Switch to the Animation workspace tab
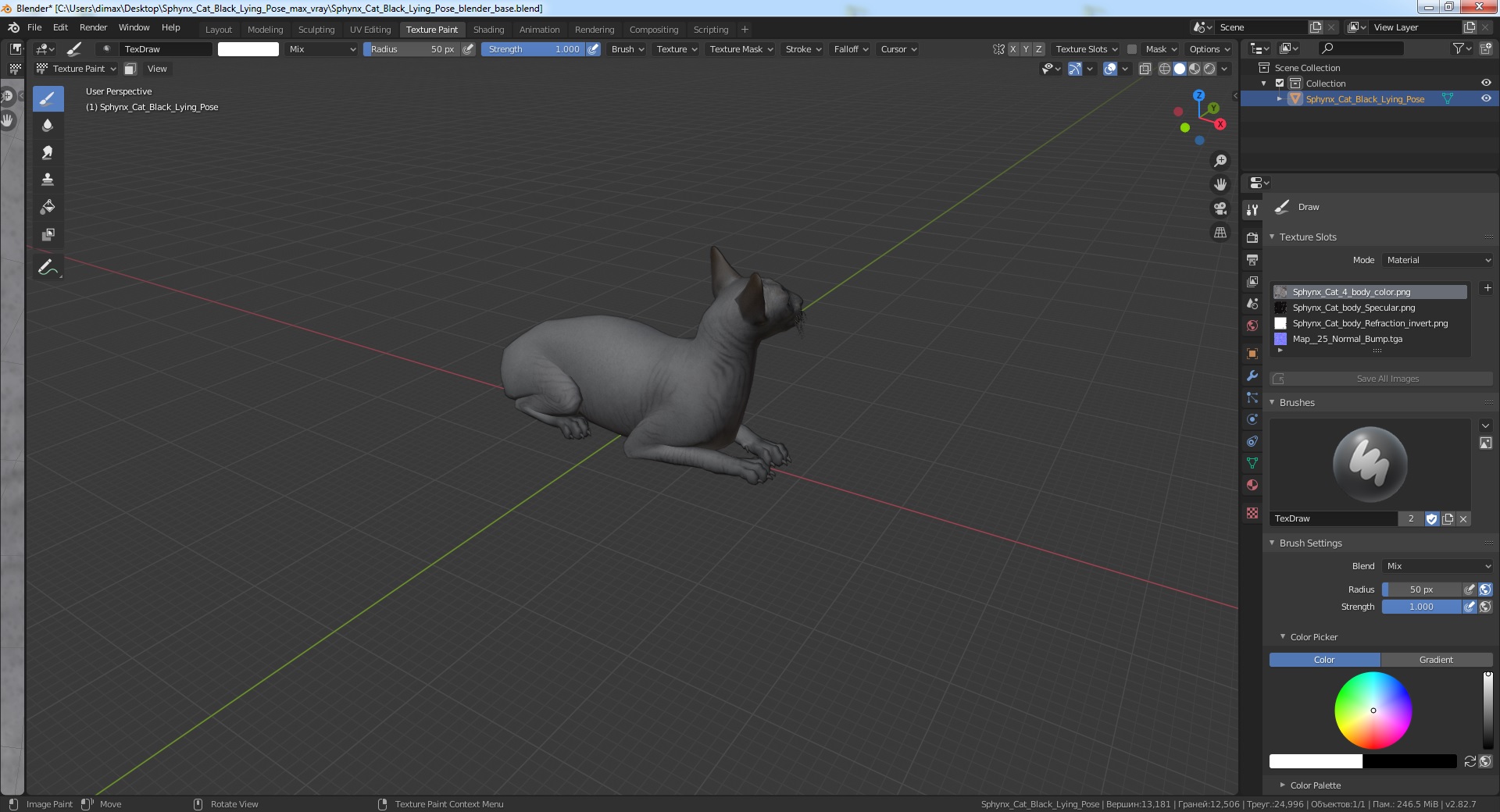Screen dimensions: 1500x812 (539, 30)
